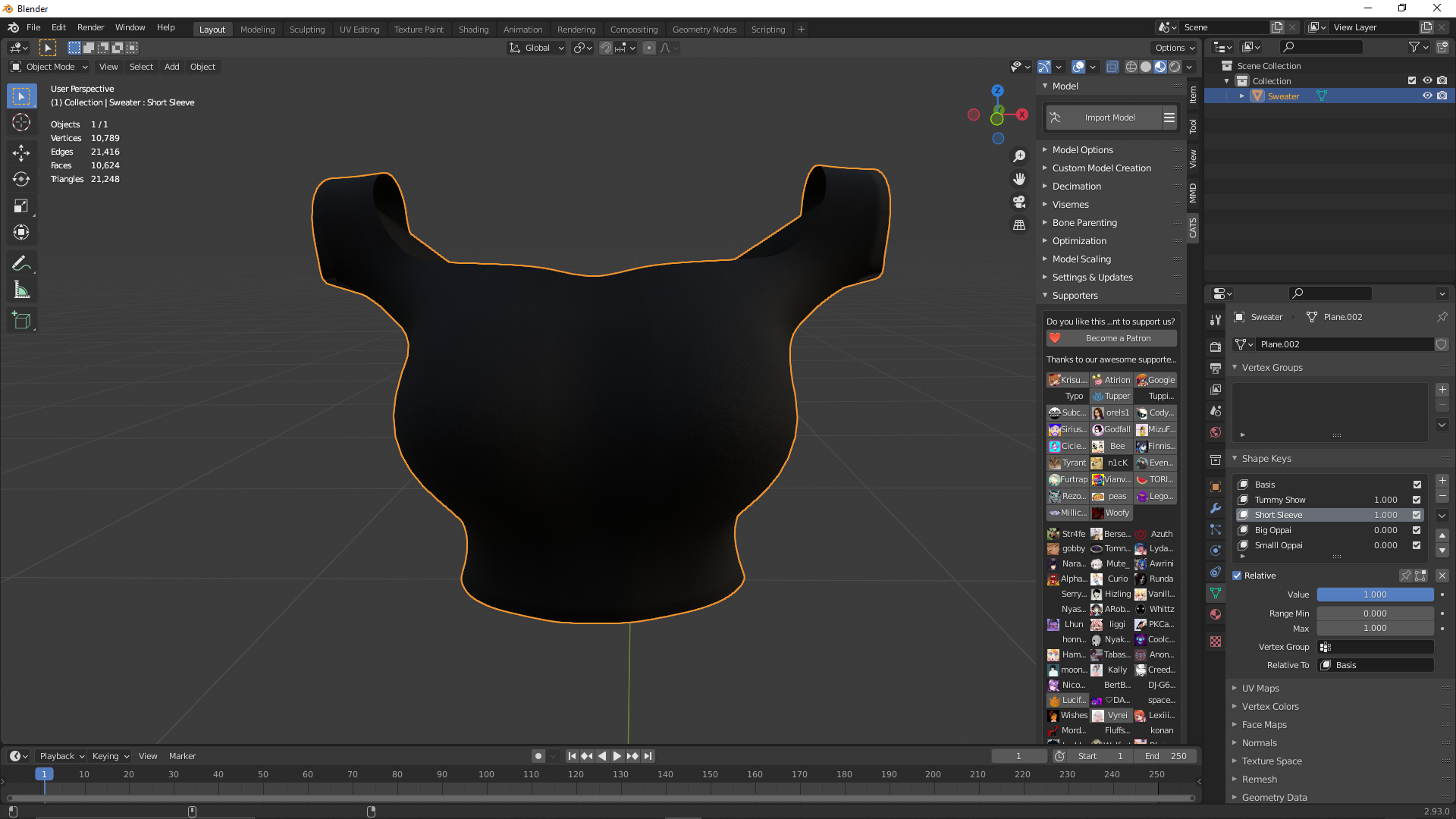The width and height of the screenshot is (1456, 819).
Task: Switch to the Sculpting workspace tab
Action: coord(307,30)
